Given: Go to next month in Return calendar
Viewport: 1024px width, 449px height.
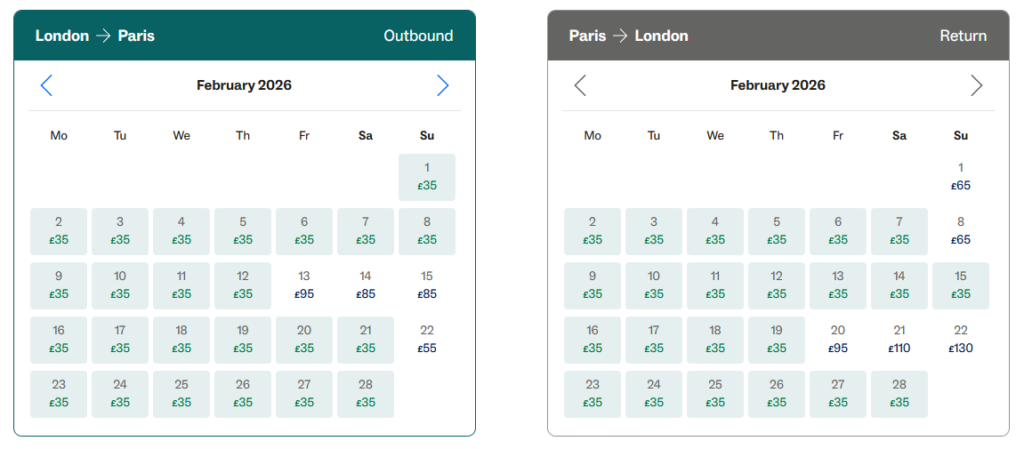Looking at the screenshot, I should pyautogui.click(x=977, y=86).
